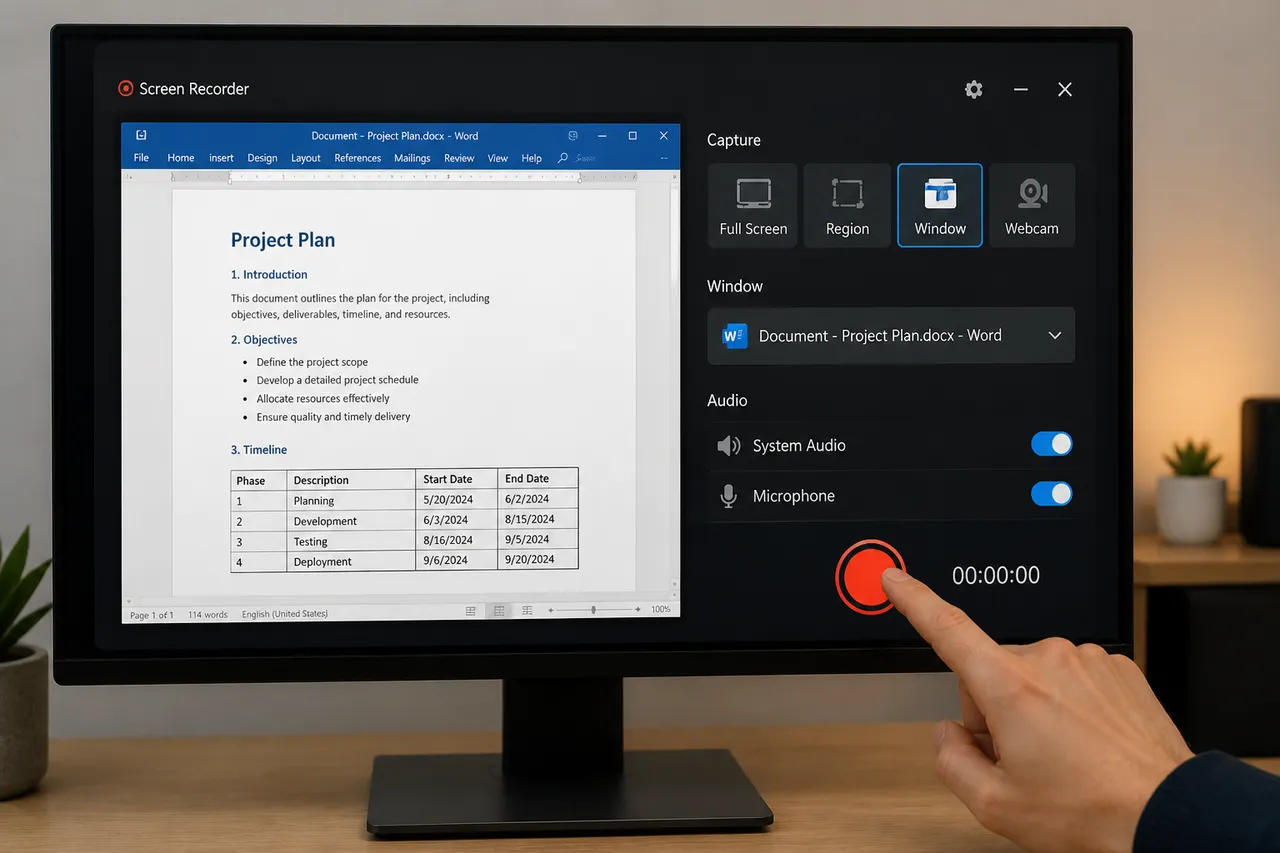Maximize the Word window
Viewport: 1280px width, 853px height.
[632, 135]
